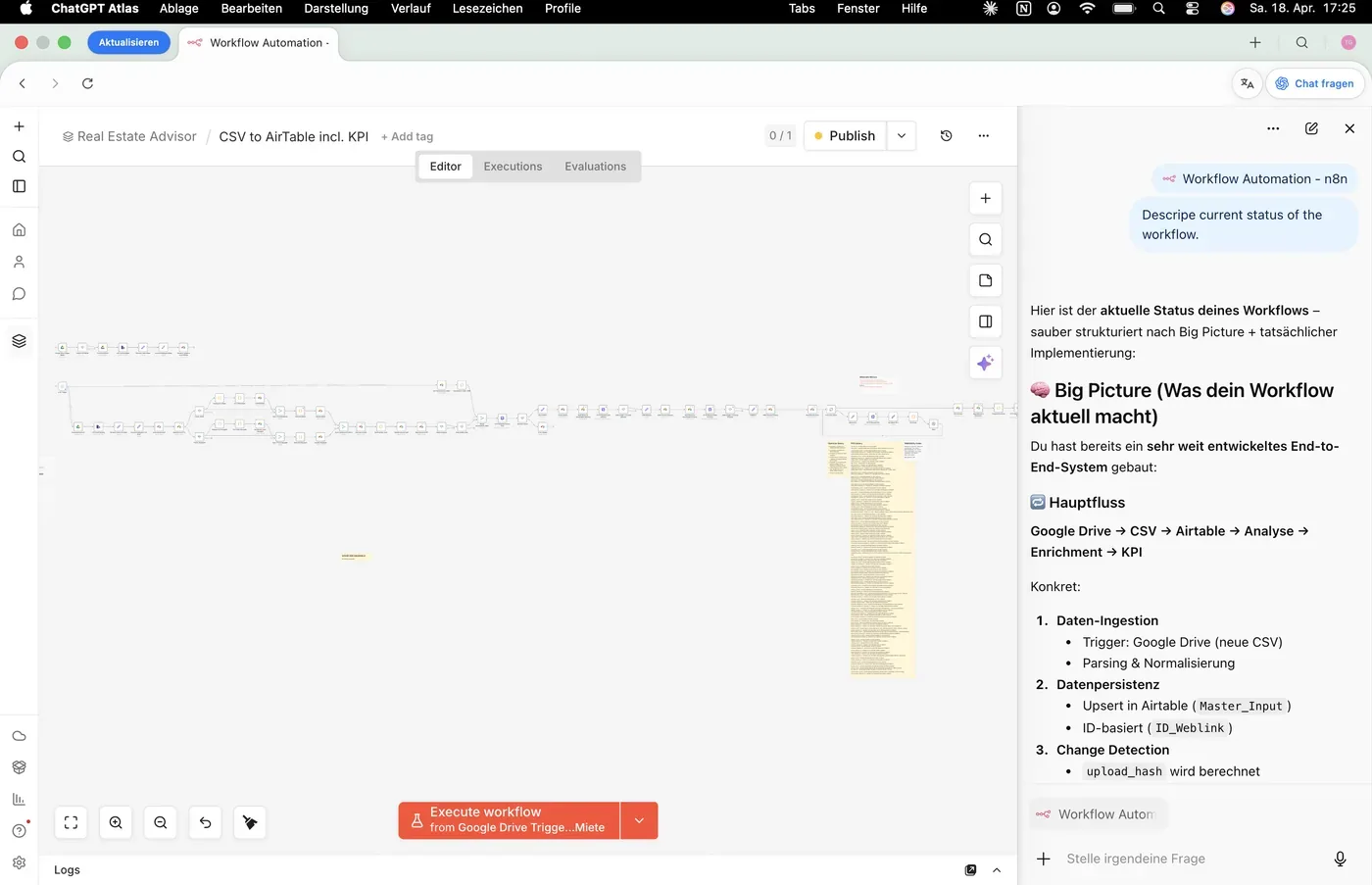Screen dimensions: 1372x885
Task: Click the Aktualisieren update button
Action: (128, 43)
